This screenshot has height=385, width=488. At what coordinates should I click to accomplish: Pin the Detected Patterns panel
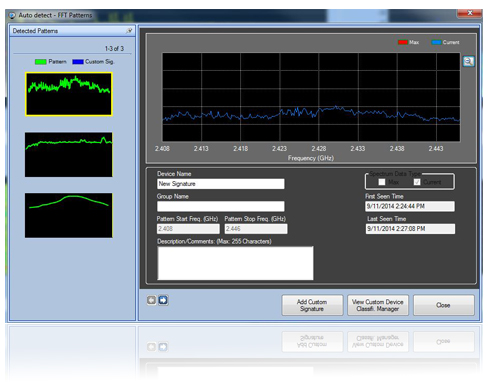click(x=129, y=31)
